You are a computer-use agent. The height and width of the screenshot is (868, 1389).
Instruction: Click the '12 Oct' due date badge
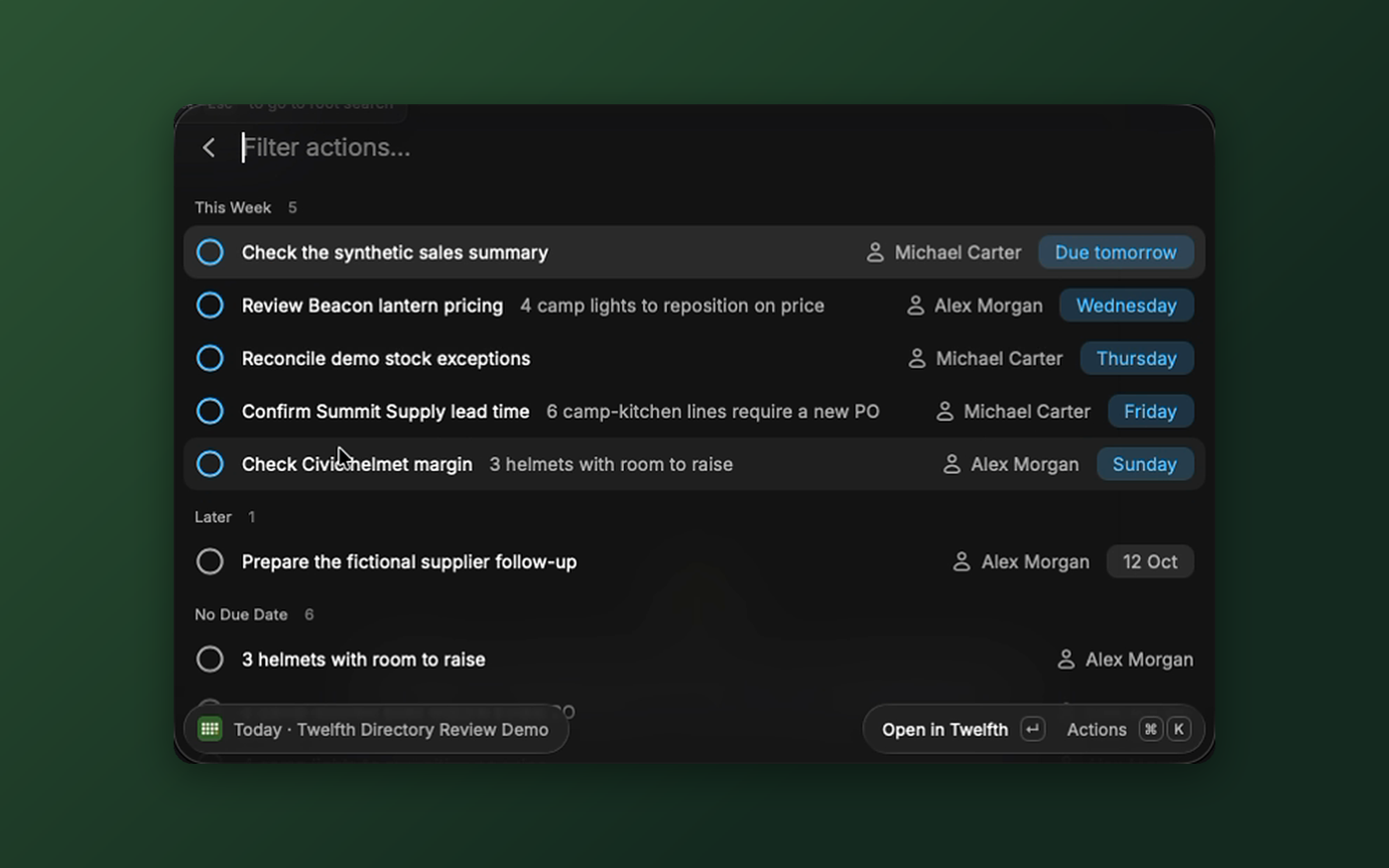click(1150, 561)
